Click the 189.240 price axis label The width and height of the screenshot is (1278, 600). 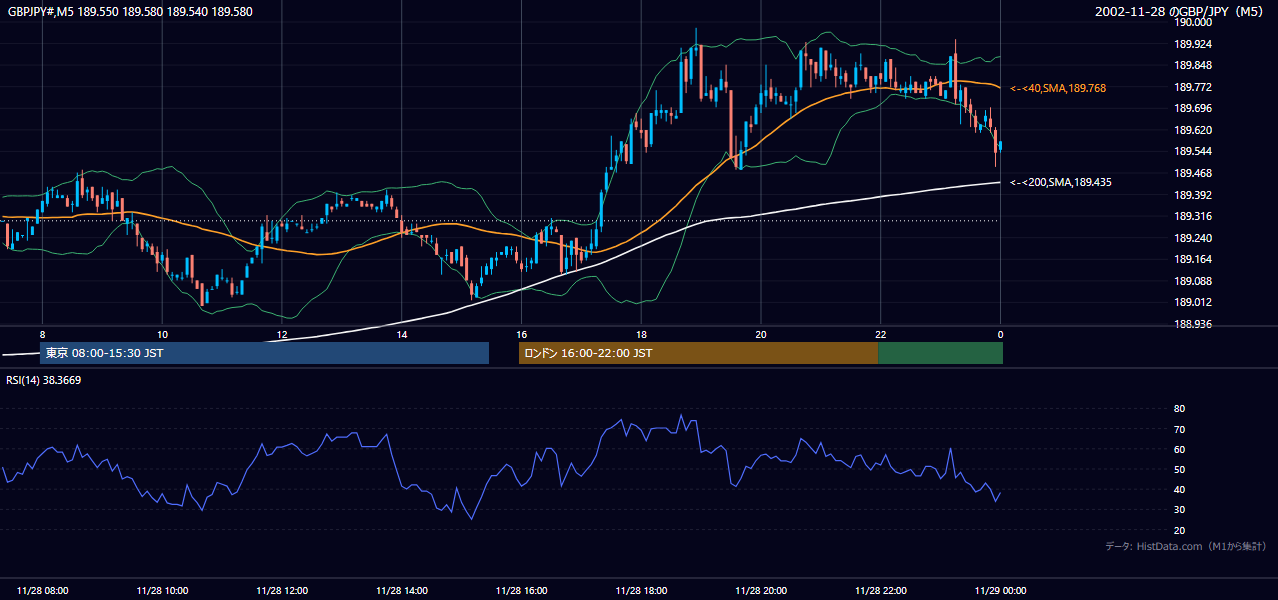1193,238
